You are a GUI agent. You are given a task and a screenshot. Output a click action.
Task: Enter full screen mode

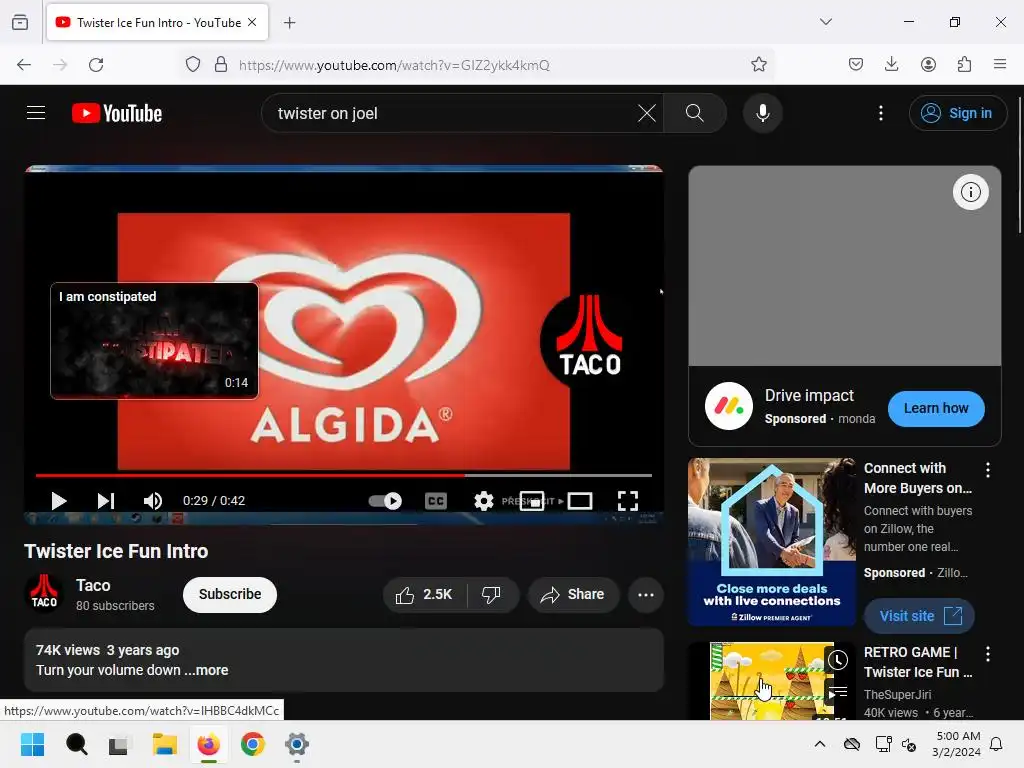628,501
